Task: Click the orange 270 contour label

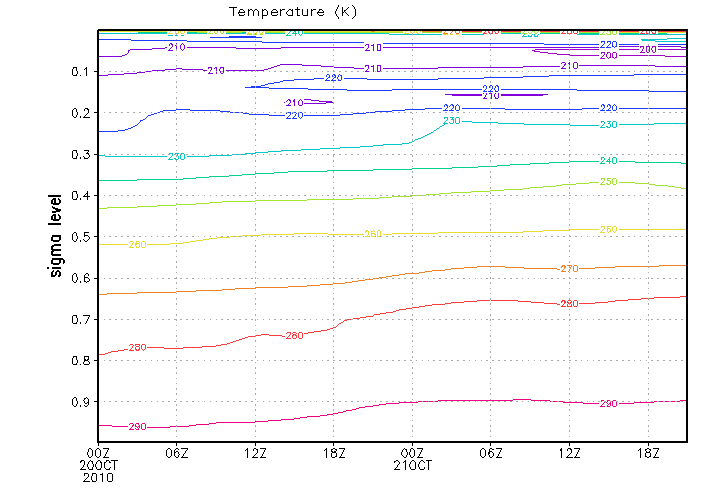Action: [x=569, y=269]
